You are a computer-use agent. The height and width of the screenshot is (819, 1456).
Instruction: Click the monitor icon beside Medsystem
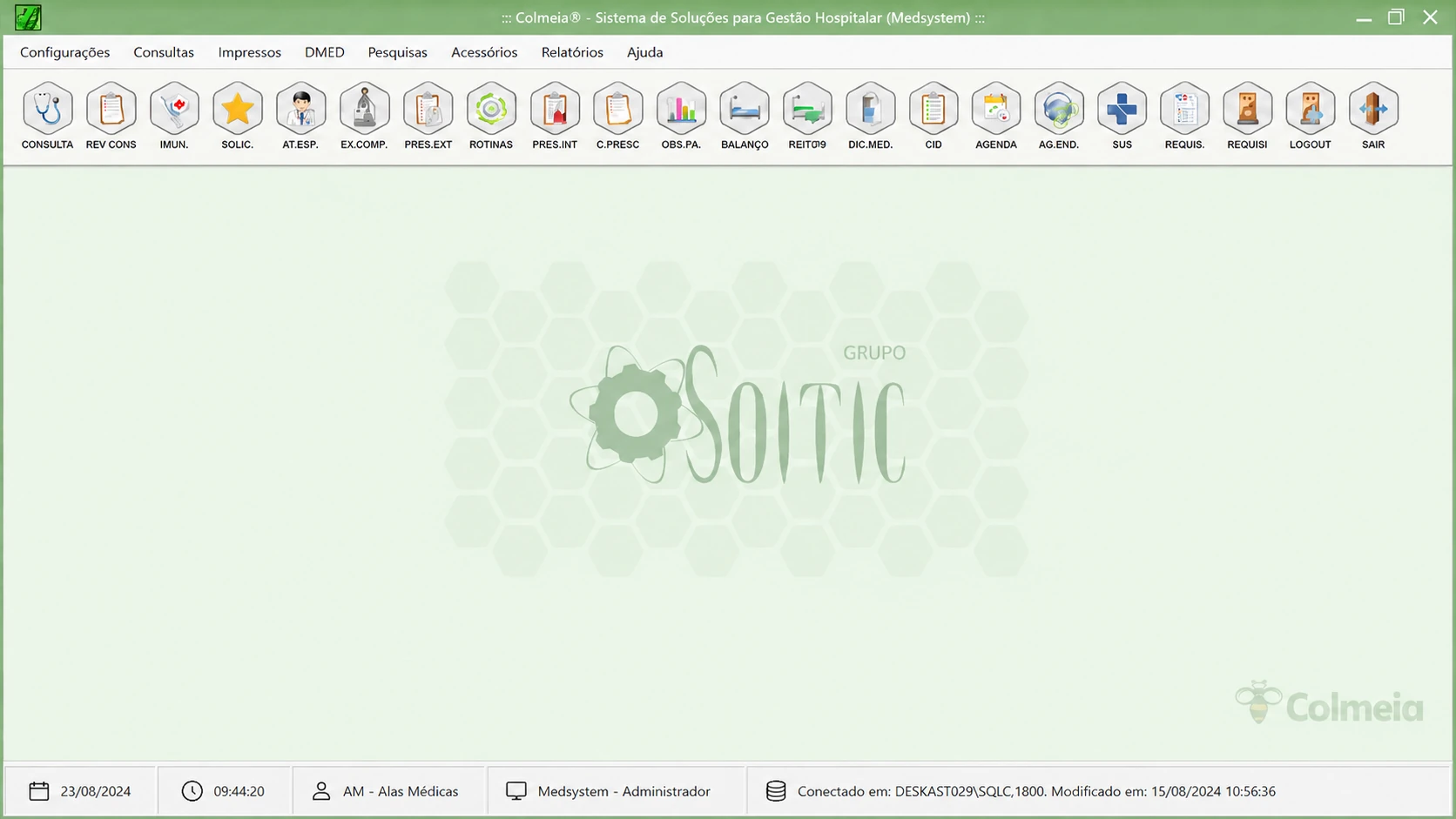[516, 791]
